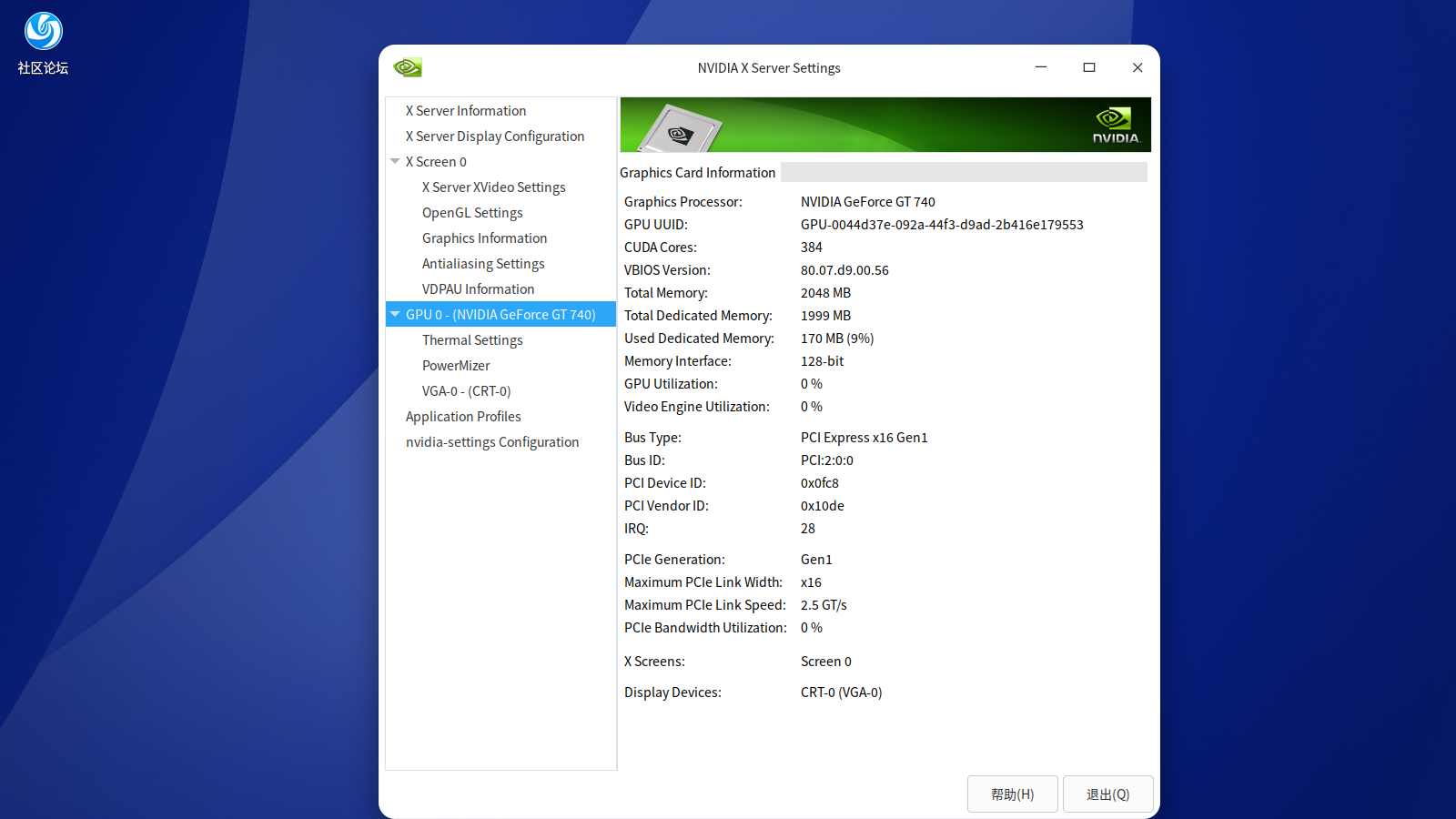Screen dimensions: 1456x819
Task: Click the Graphics Card Information section heading
Action: (698, 173)
